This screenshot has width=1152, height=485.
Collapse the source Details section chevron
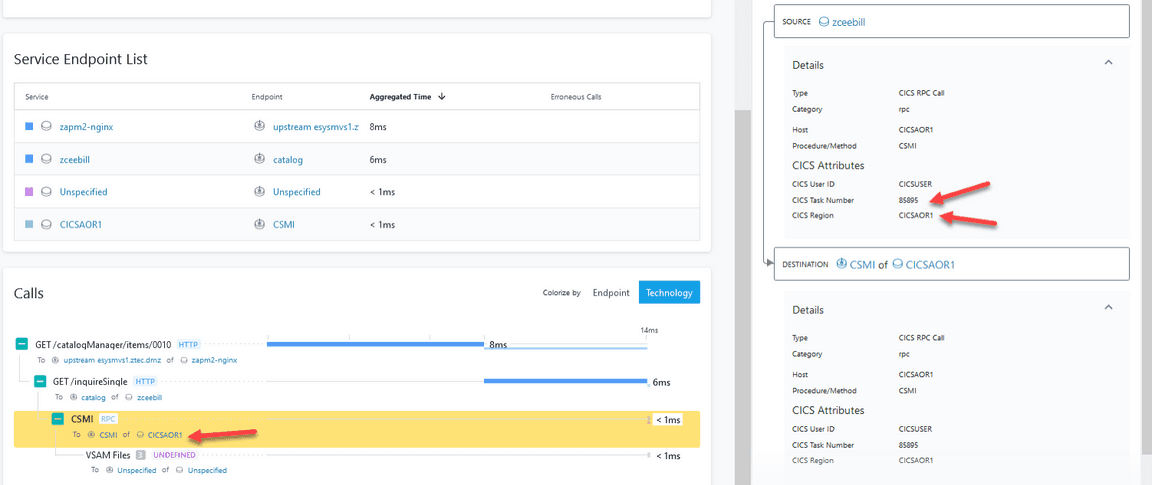click(1108, 63)
